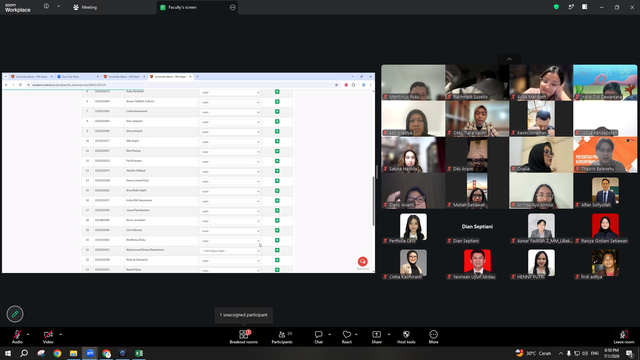Click bookmark star in shared browser address bar
This screenshot has width=640, height=360.
[336, 85]
